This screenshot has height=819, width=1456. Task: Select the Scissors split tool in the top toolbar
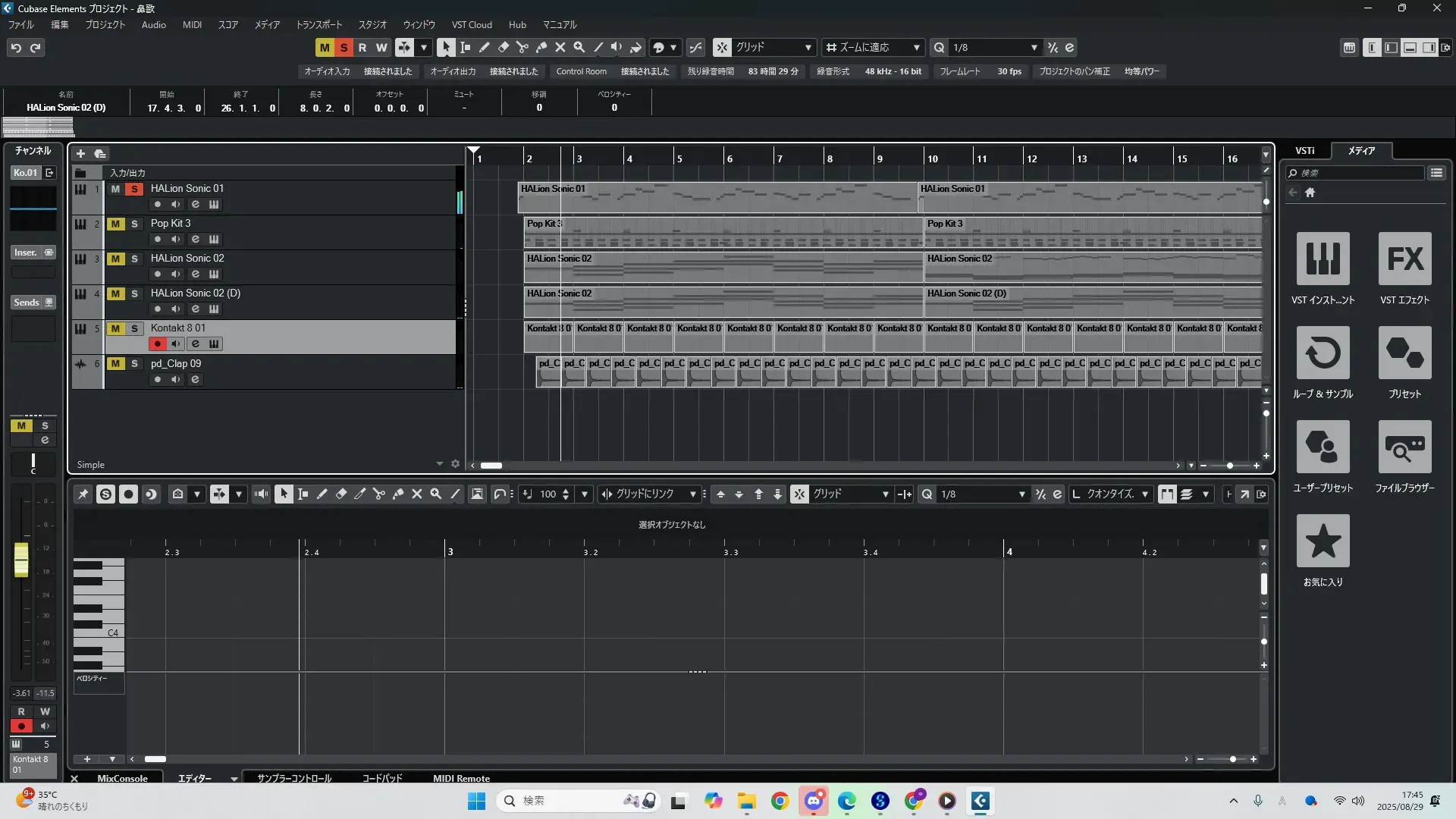522,47
